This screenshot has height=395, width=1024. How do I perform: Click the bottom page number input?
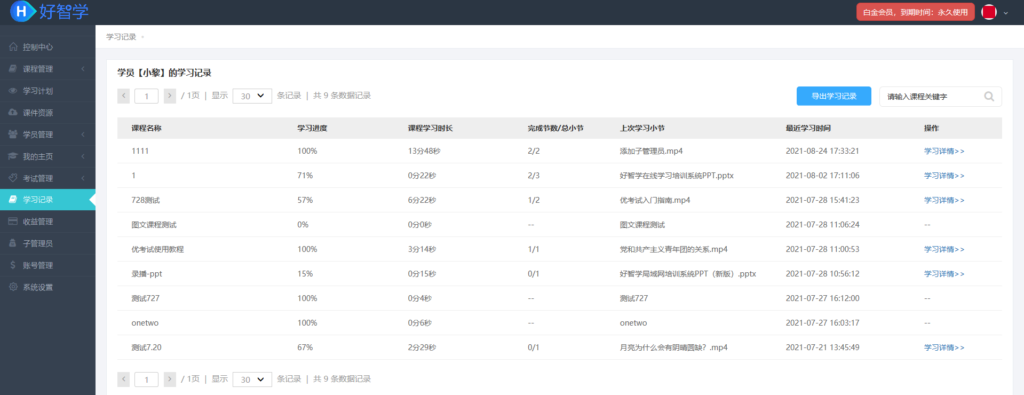[x=146, y=379]
